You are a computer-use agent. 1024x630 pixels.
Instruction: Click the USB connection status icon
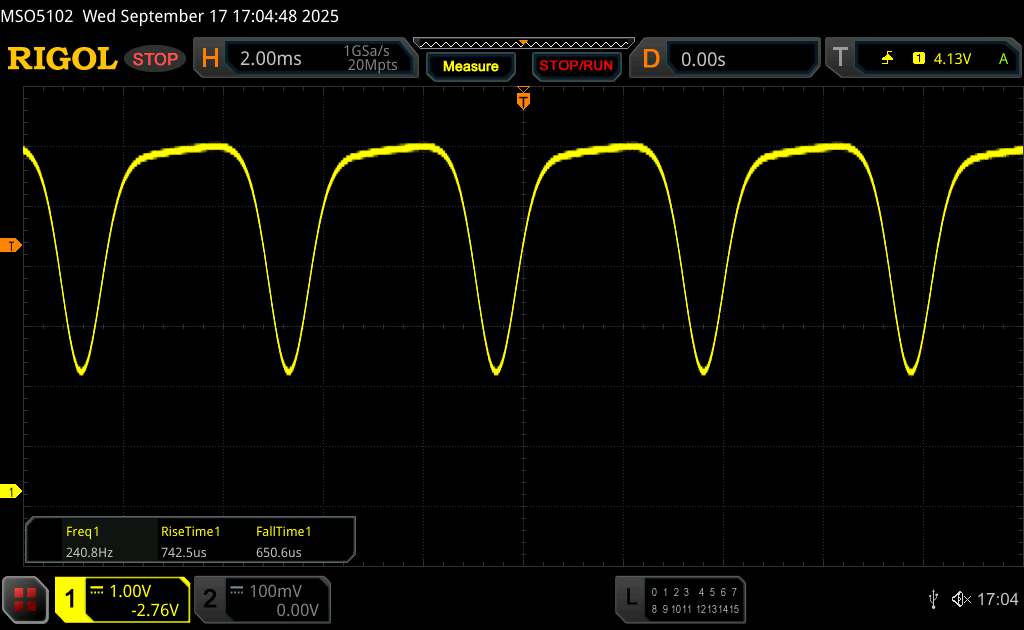(933, 598)
